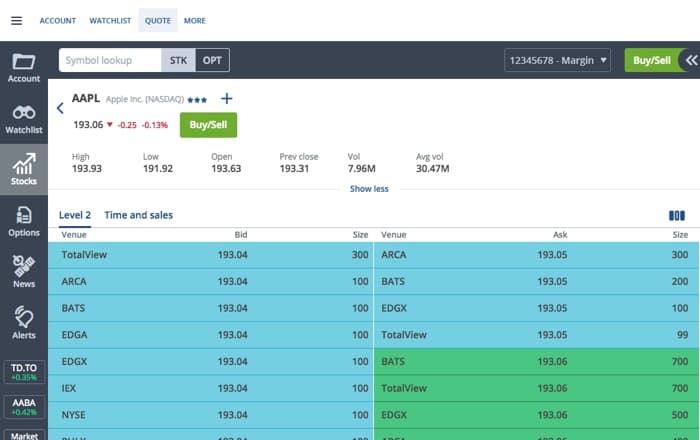This screenshot has height=440, width=700.
Task: Click the last price 193.06
Action: click(88, 125)
